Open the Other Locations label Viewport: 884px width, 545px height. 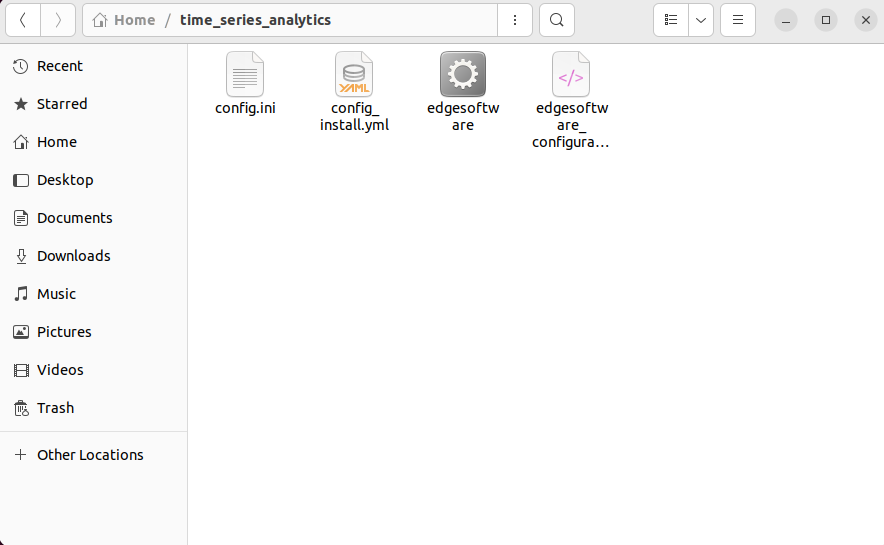(90, 455)
